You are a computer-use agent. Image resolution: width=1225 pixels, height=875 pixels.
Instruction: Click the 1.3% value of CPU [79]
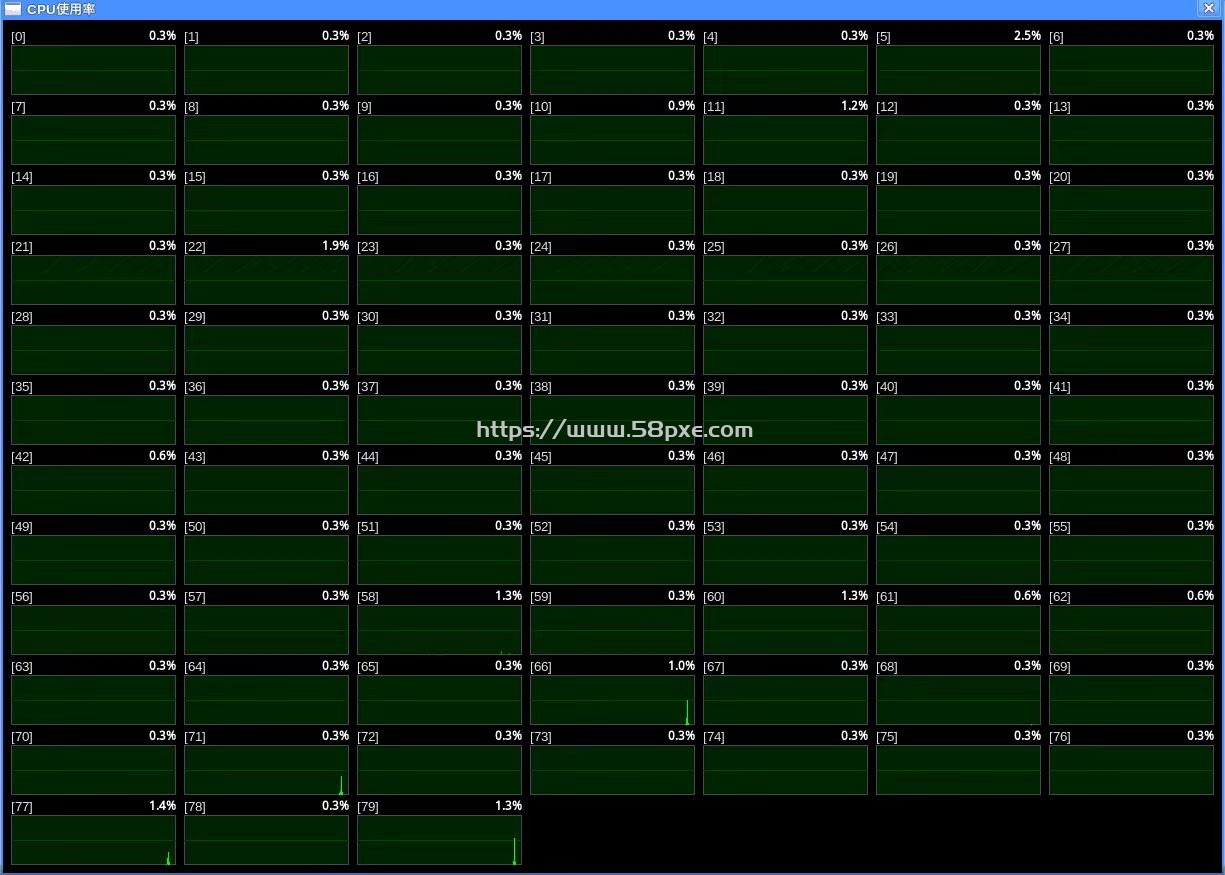tap(508, 806)
